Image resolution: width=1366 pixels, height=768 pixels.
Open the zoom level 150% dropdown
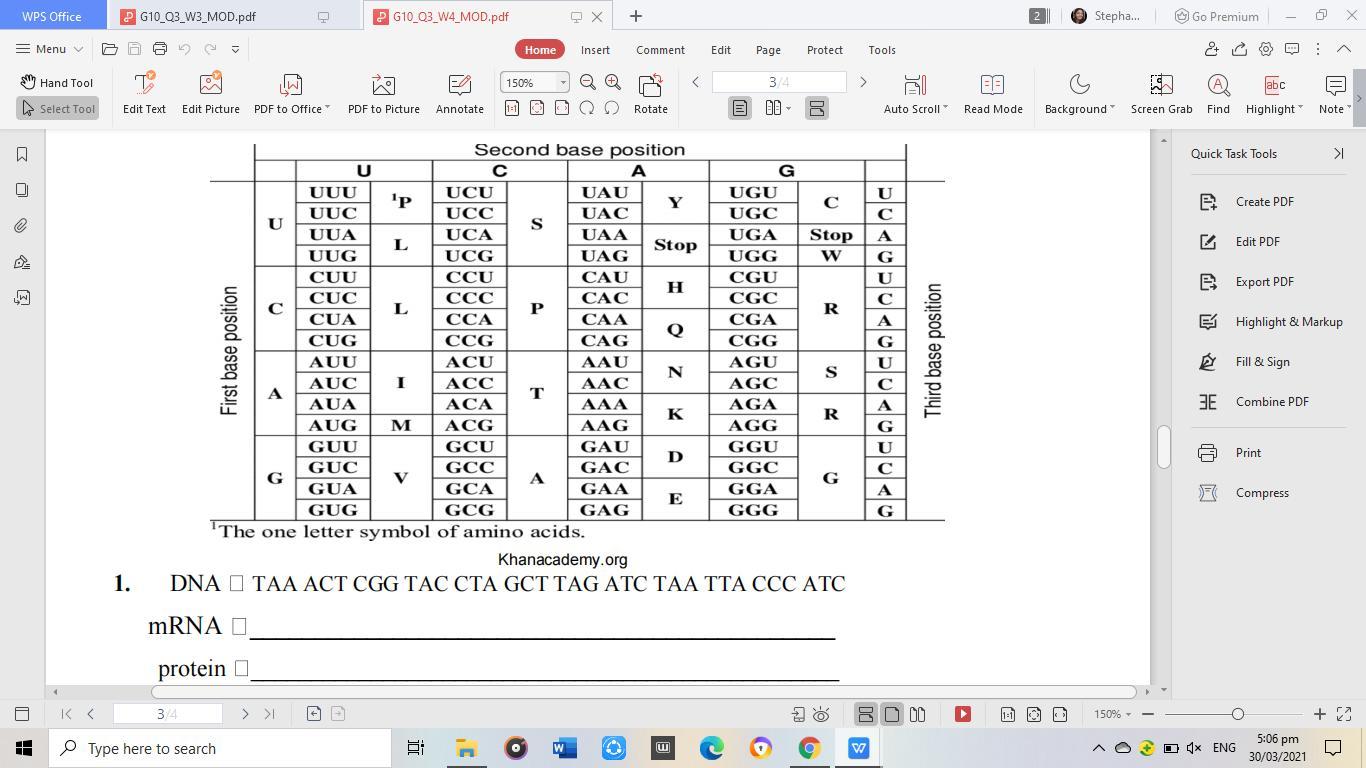563,83
